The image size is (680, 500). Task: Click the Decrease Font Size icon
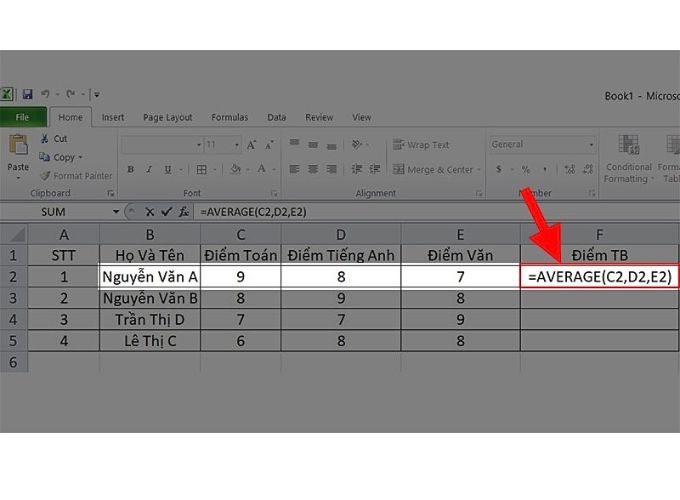click(269, 145)
